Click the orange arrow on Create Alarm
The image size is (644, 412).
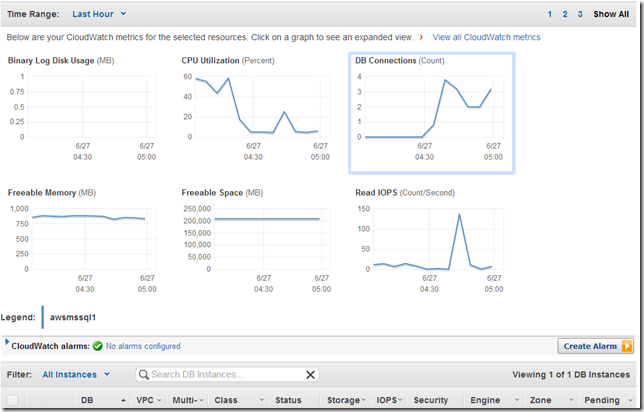coord(627,346)
